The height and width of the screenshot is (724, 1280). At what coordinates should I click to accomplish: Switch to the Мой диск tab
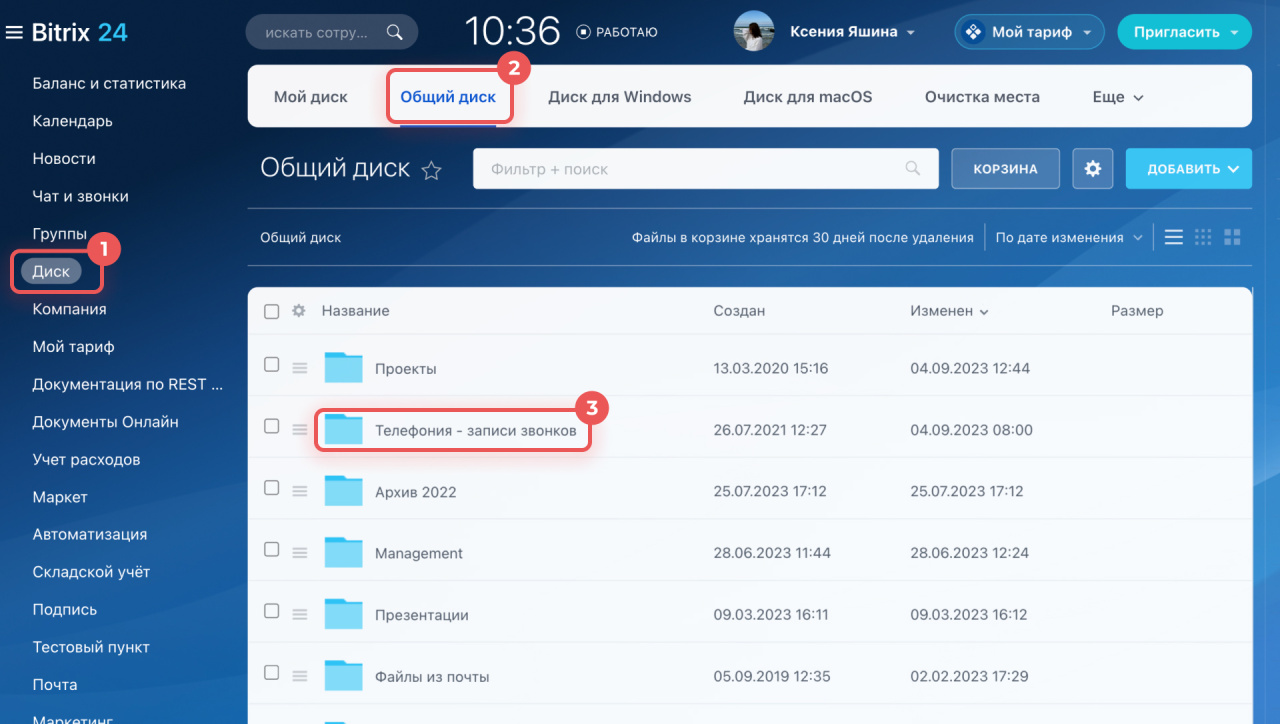(x=311, y=97)
